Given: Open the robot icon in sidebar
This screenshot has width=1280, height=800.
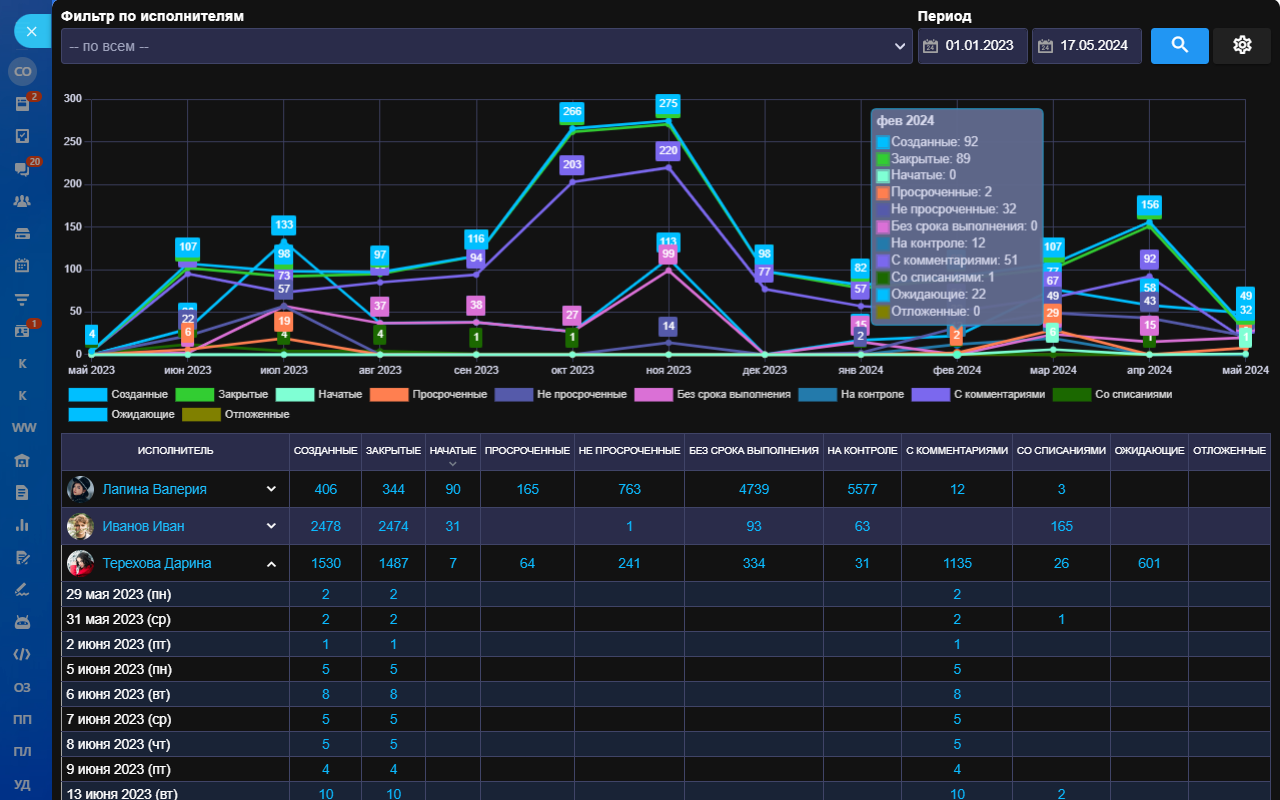Looking at the screenshot, I should coord(22,622).
